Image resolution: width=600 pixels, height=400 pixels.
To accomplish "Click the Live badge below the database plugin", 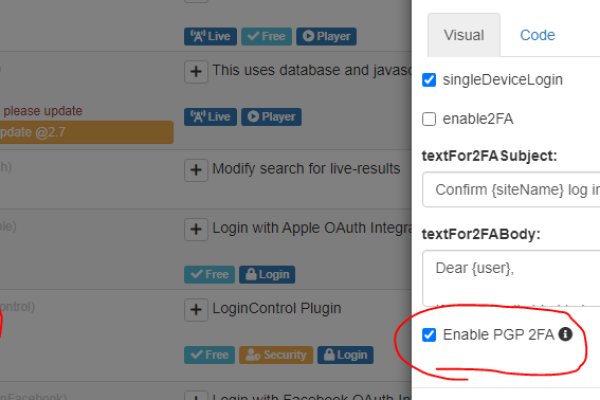I will tap(209, 116).
